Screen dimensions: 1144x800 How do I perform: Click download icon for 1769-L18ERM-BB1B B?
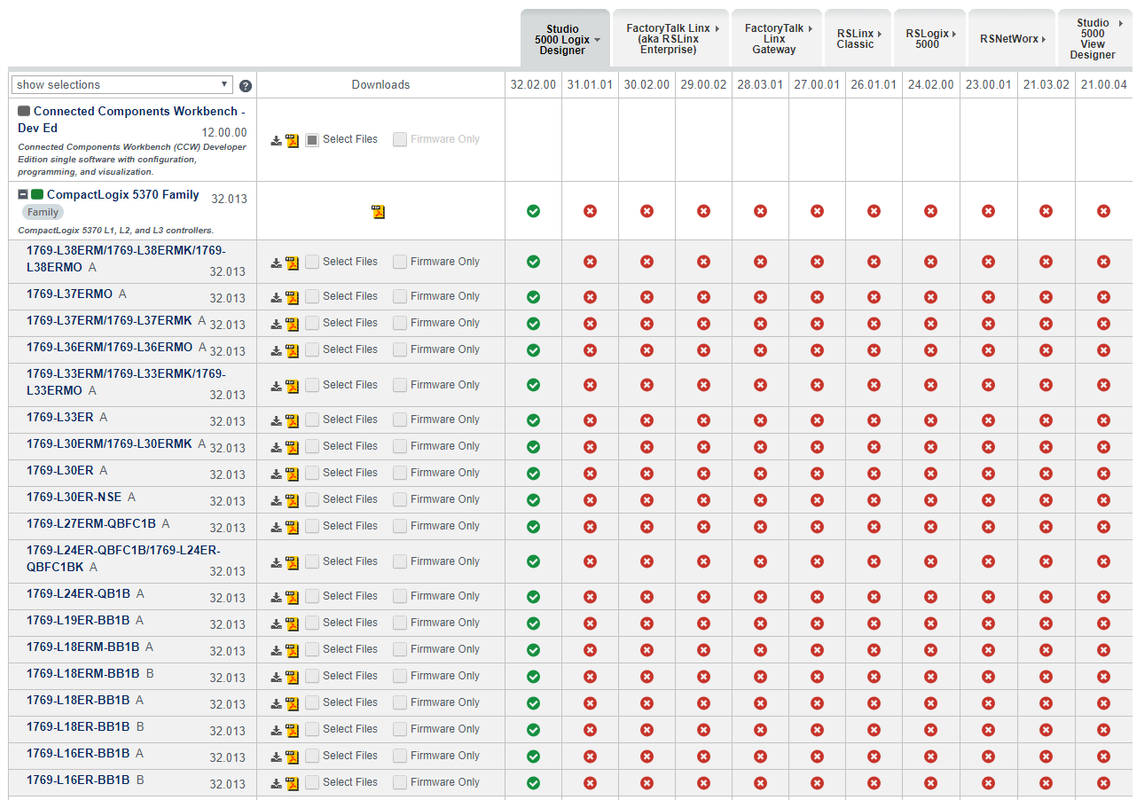(276, 677)
